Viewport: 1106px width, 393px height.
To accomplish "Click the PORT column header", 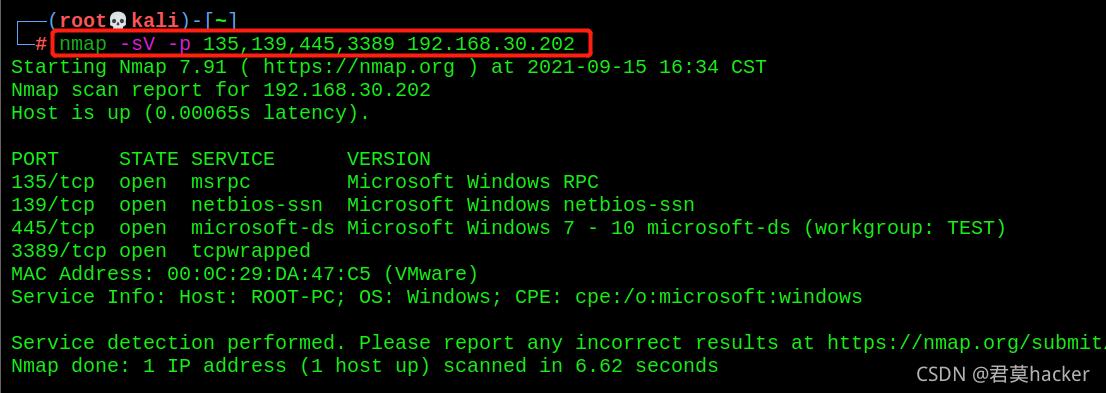I will point(35,159).
